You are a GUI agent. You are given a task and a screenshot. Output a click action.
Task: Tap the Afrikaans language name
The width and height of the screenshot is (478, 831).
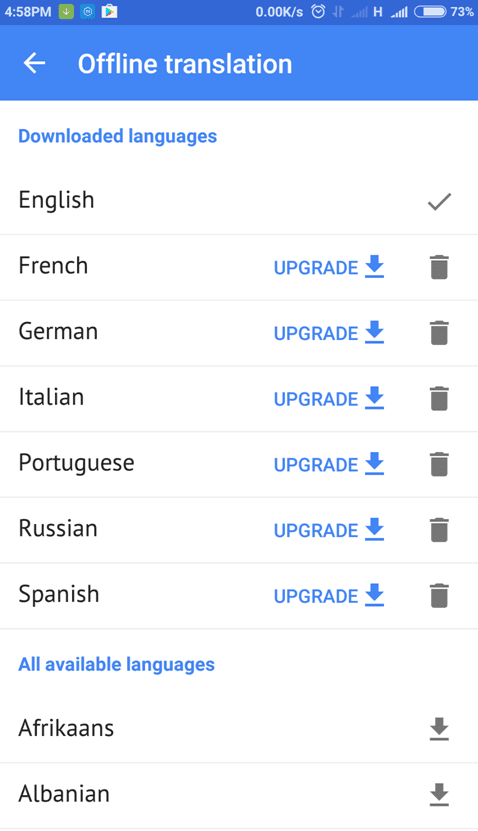66,728
